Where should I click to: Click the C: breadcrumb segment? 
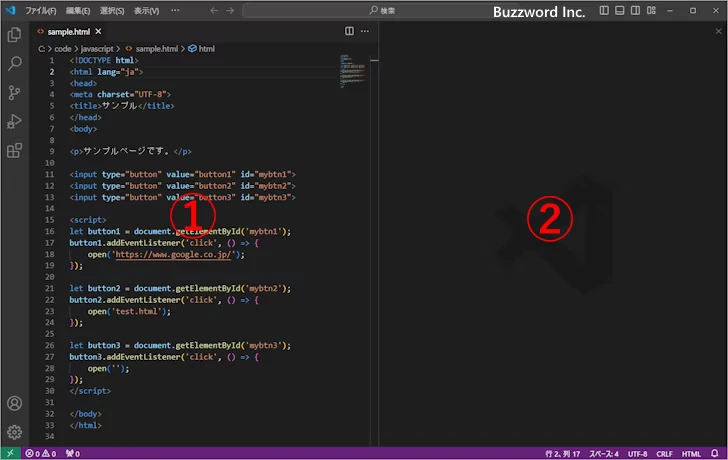point(41,49)
